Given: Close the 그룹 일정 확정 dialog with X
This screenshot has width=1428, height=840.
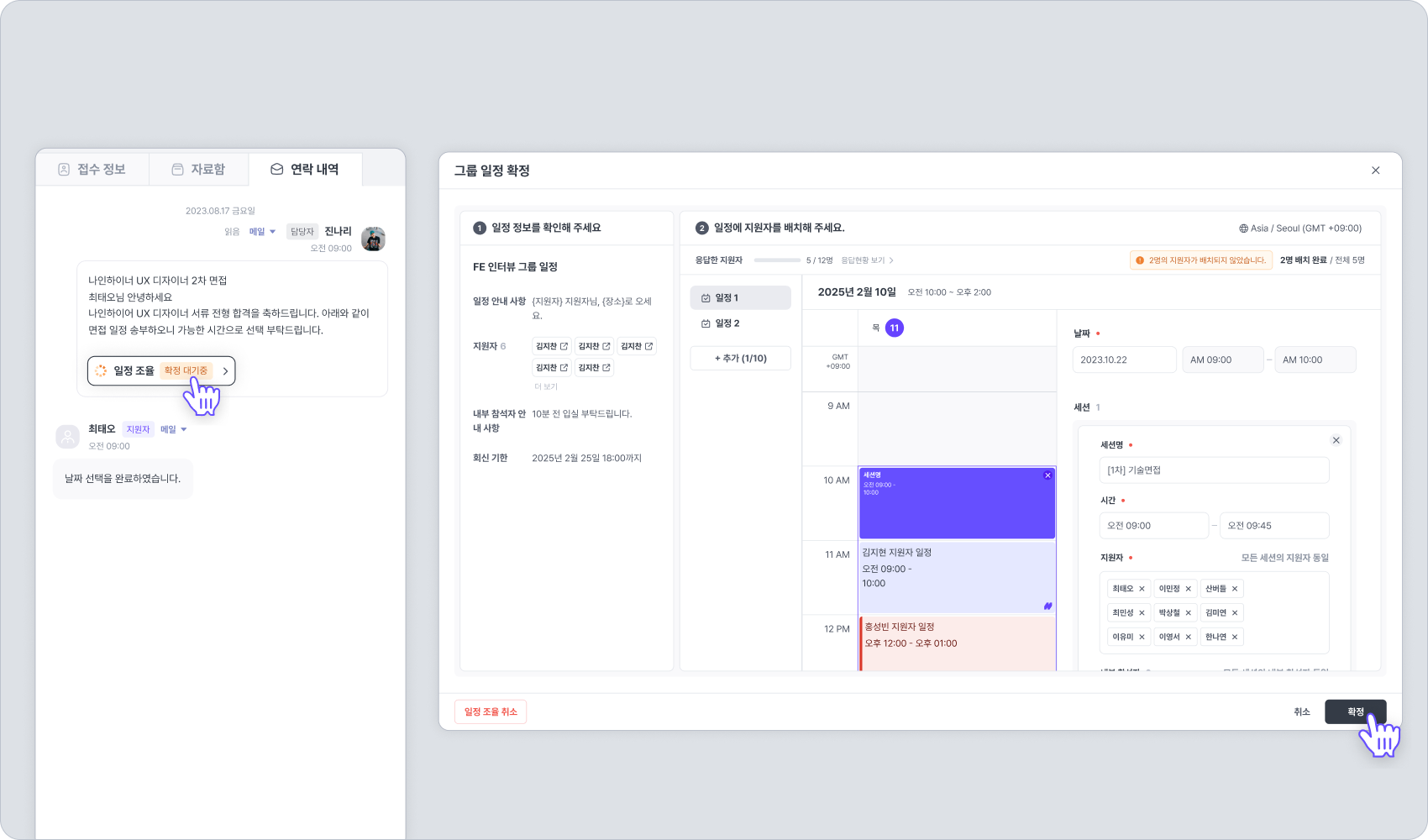Looking at the screenshot, I should tap(1375, 171).
